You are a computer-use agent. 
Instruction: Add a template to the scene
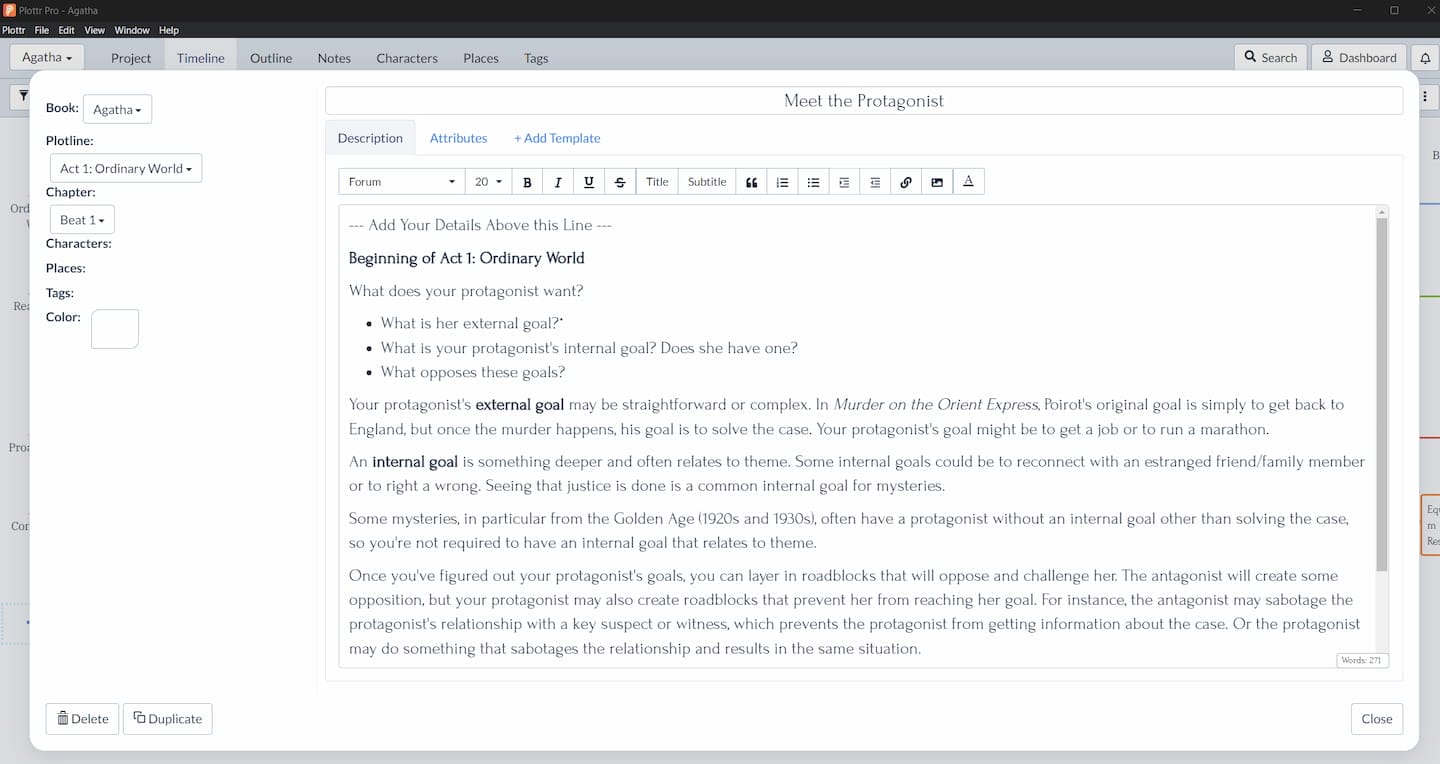tap(557, 138)
